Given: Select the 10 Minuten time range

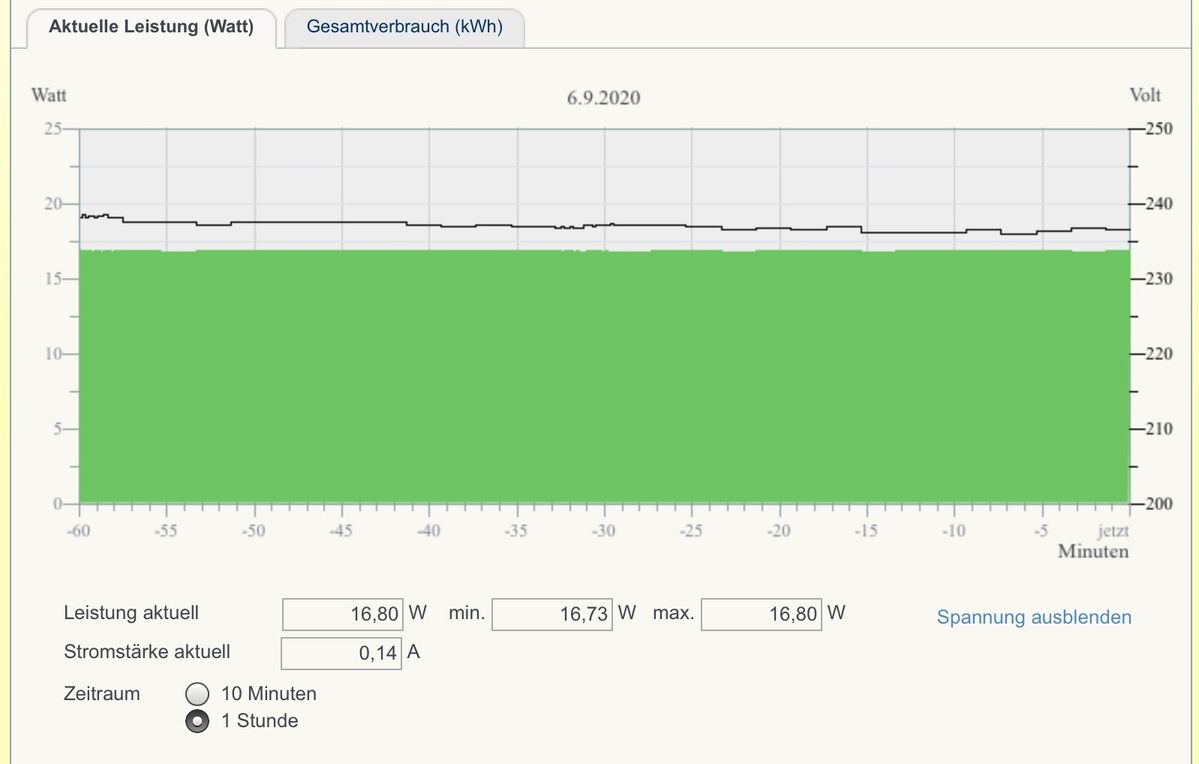Looking at the screenshot, I should pyautogui.click(x=198, y=694).
